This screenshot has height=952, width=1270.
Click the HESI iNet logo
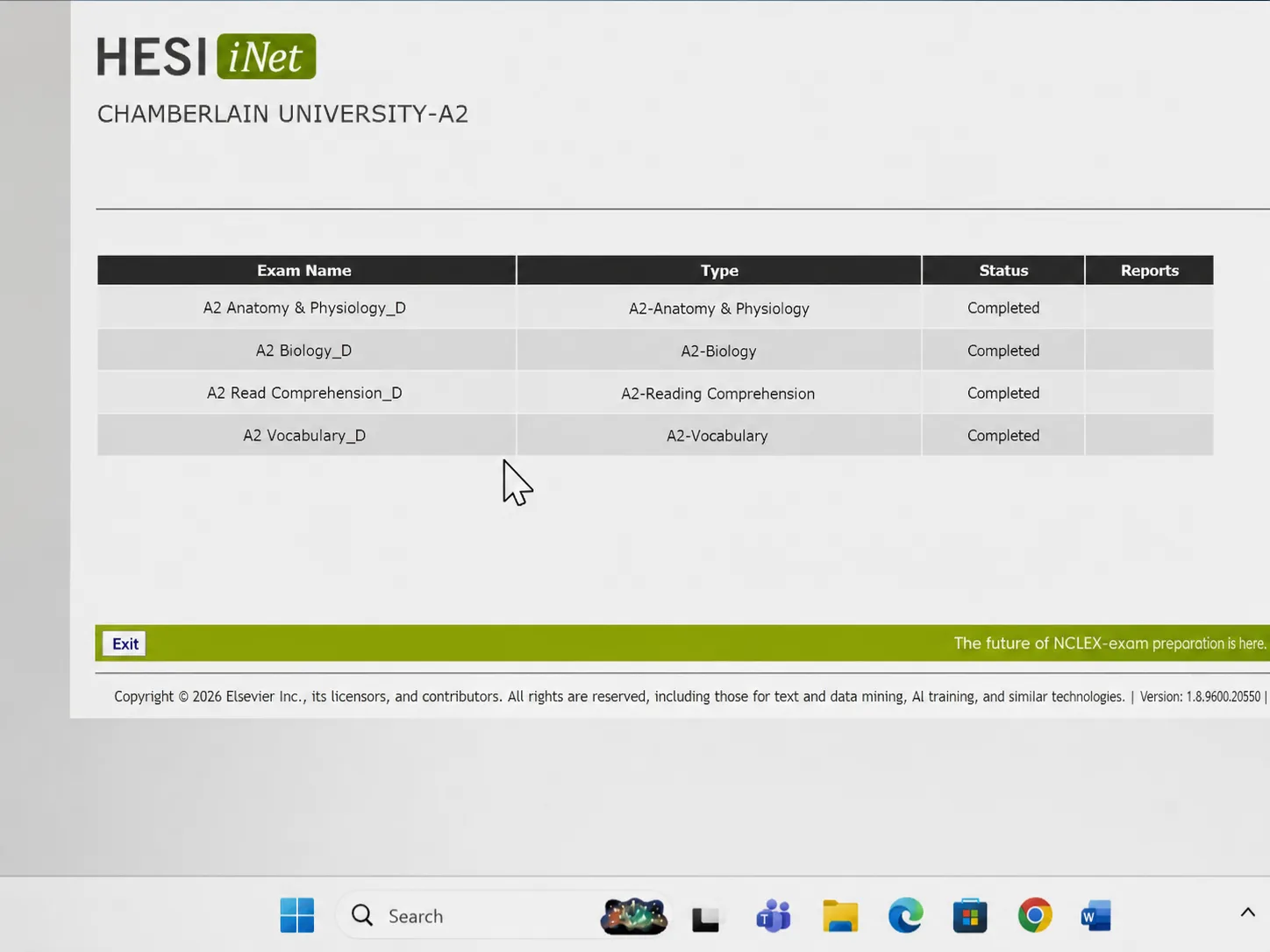click(x=206, y=56)
